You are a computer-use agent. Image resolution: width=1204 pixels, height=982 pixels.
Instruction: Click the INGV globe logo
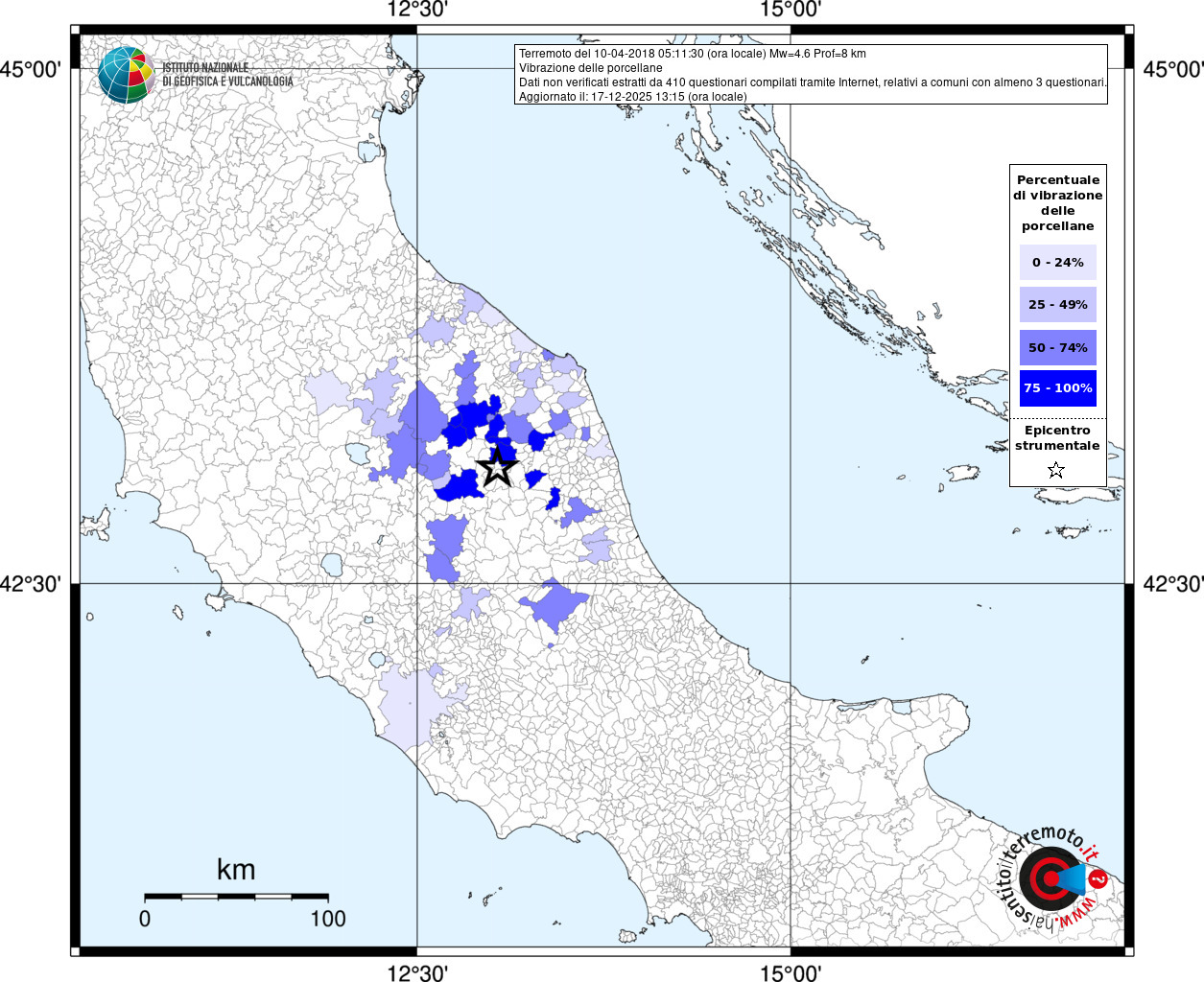126,75
